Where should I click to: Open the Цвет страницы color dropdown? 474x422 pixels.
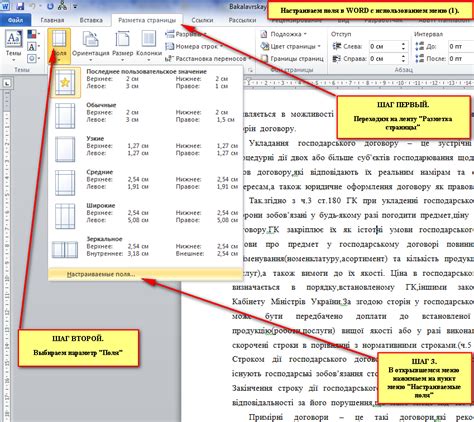click(x=319, y=46)
